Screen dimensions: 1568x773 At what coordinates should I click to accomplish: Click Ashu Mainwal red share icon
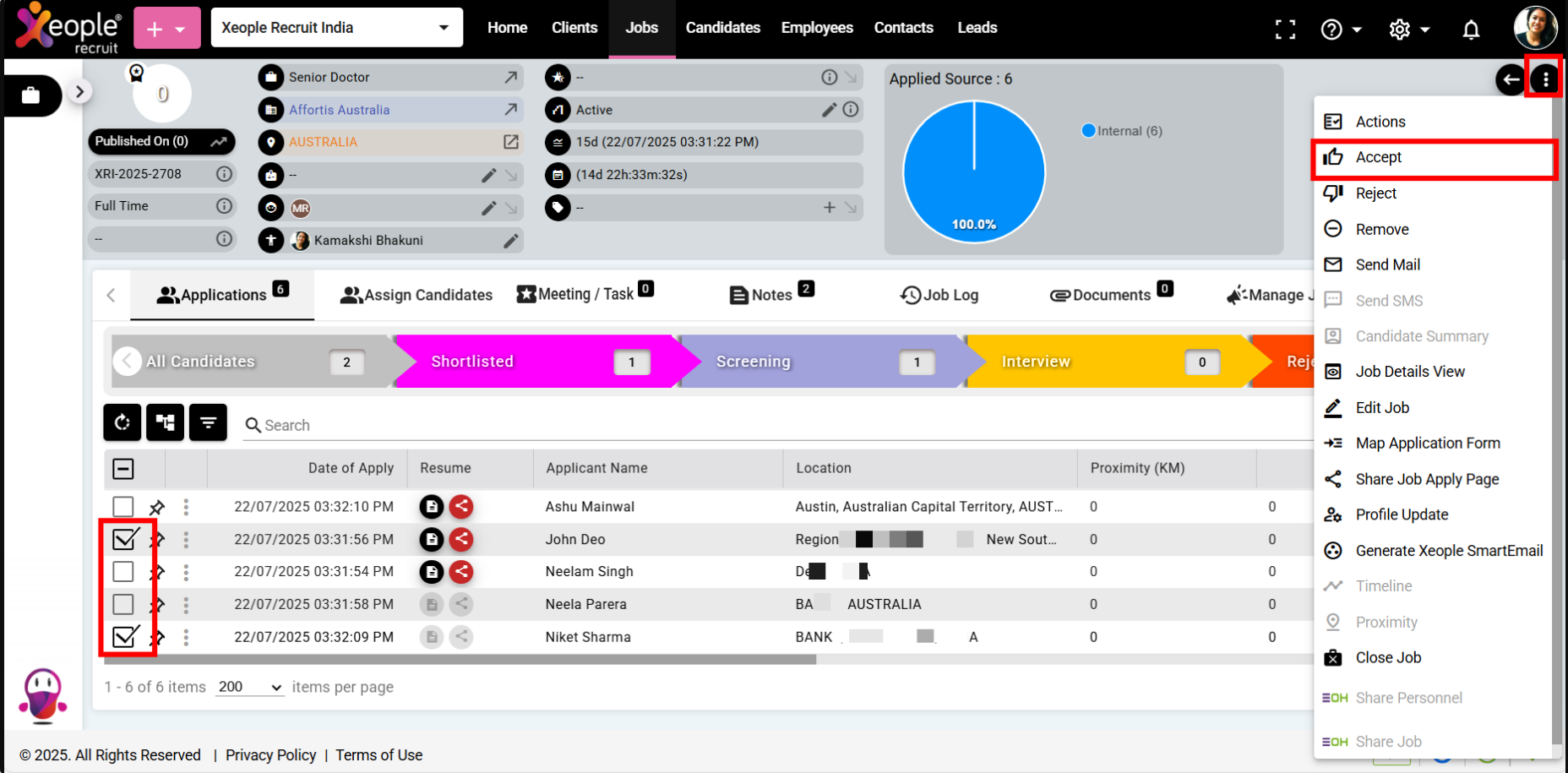(x=460, y=507)
